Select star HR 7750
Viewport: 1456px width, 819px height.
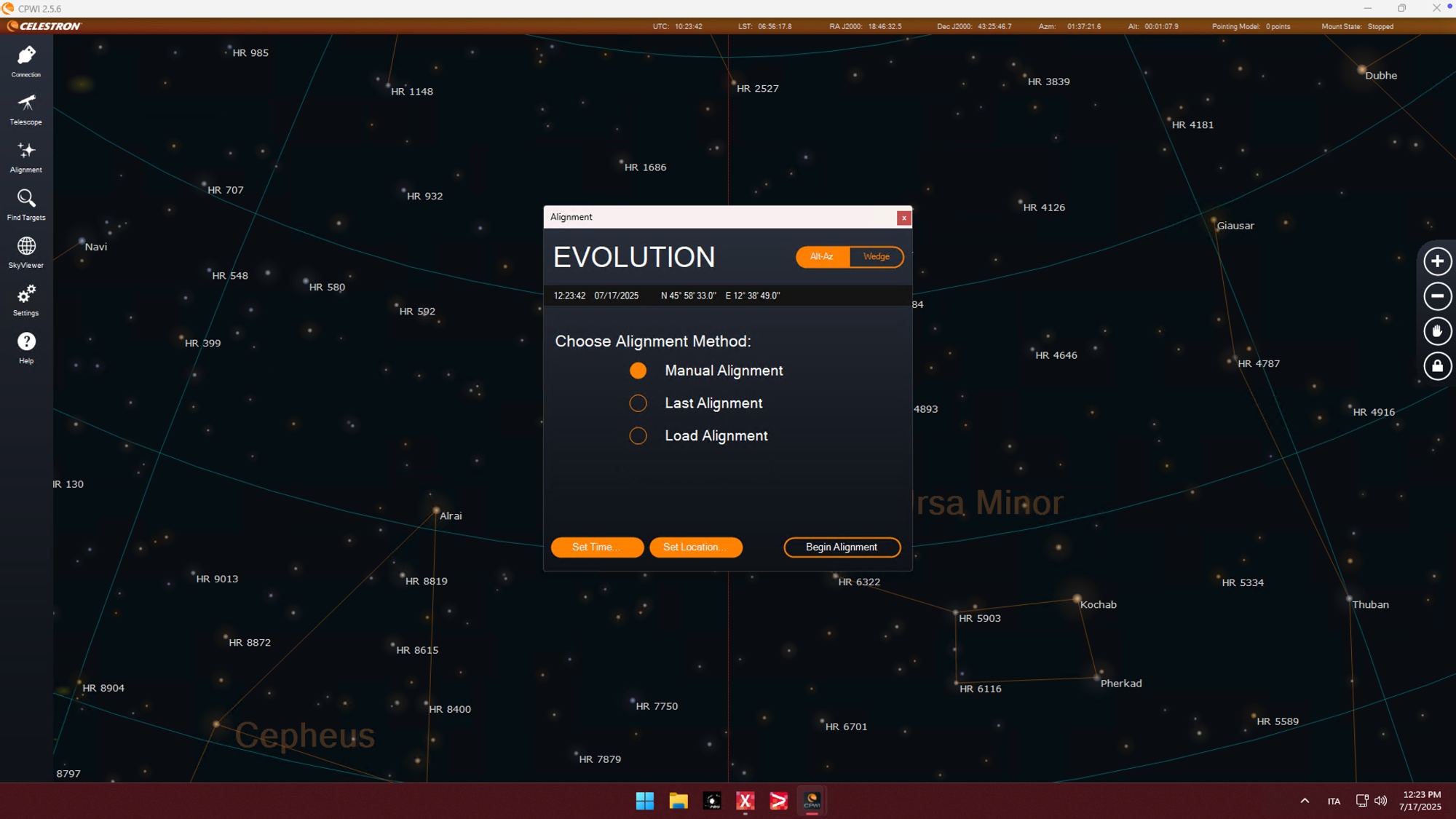point(657,706)
